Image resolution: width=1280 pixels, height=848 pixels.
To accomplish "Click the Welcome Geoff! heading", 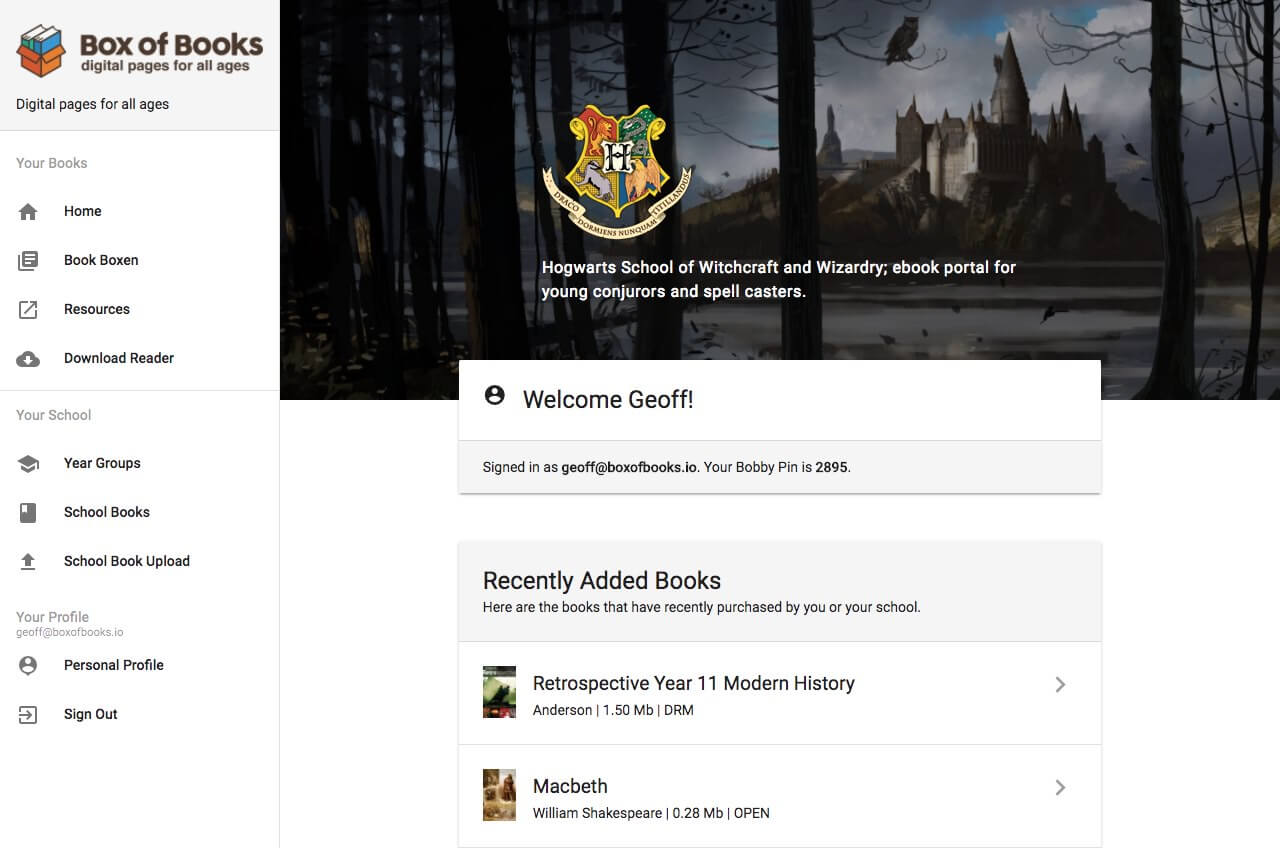I will (x=608, y=400).
